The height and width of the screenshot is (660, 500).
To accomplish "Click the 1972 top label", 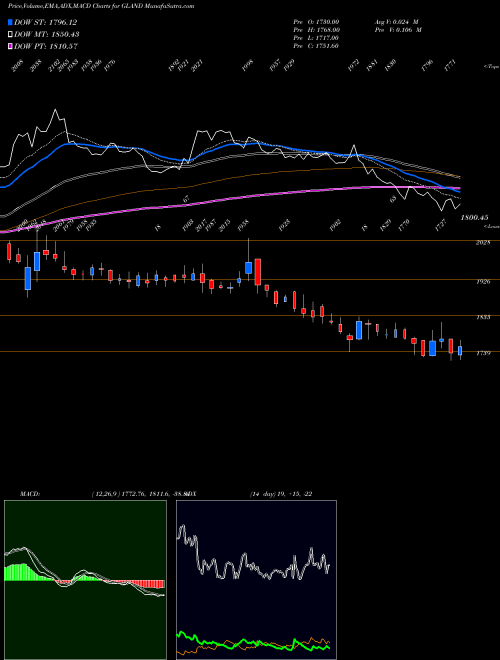I will pyautogui.click(x=354, y=66).
